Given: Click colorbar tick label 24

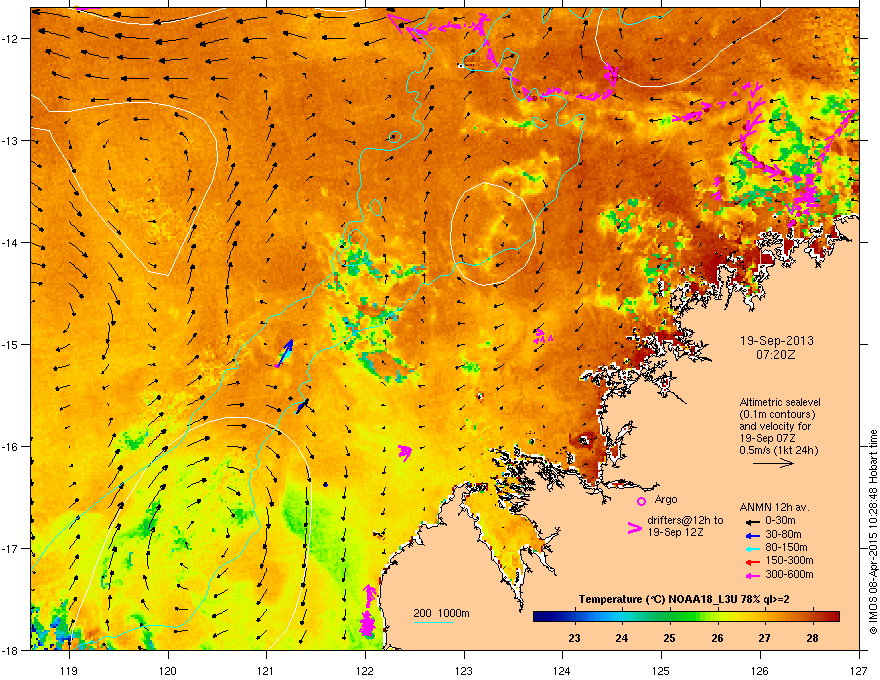Looking at the screenshot, I should (621, 638).
